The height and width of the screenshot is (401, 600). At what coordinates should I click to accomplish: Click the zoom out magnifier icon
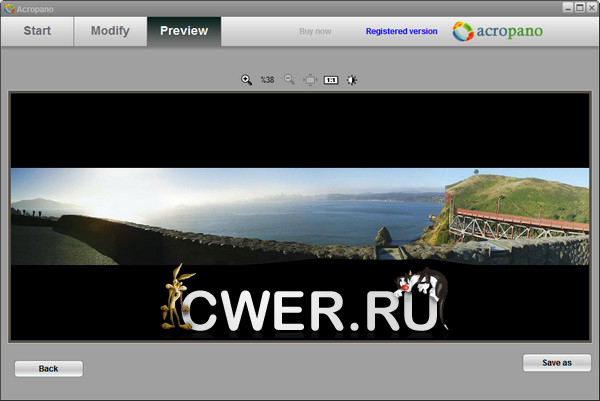coord(289,80)
